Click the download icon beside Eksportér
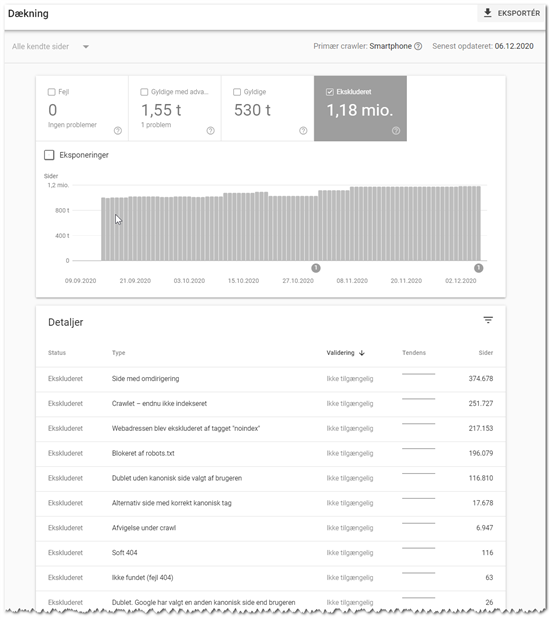The width and height of the screenshot is (550, 620). click(x=488, y=13)
